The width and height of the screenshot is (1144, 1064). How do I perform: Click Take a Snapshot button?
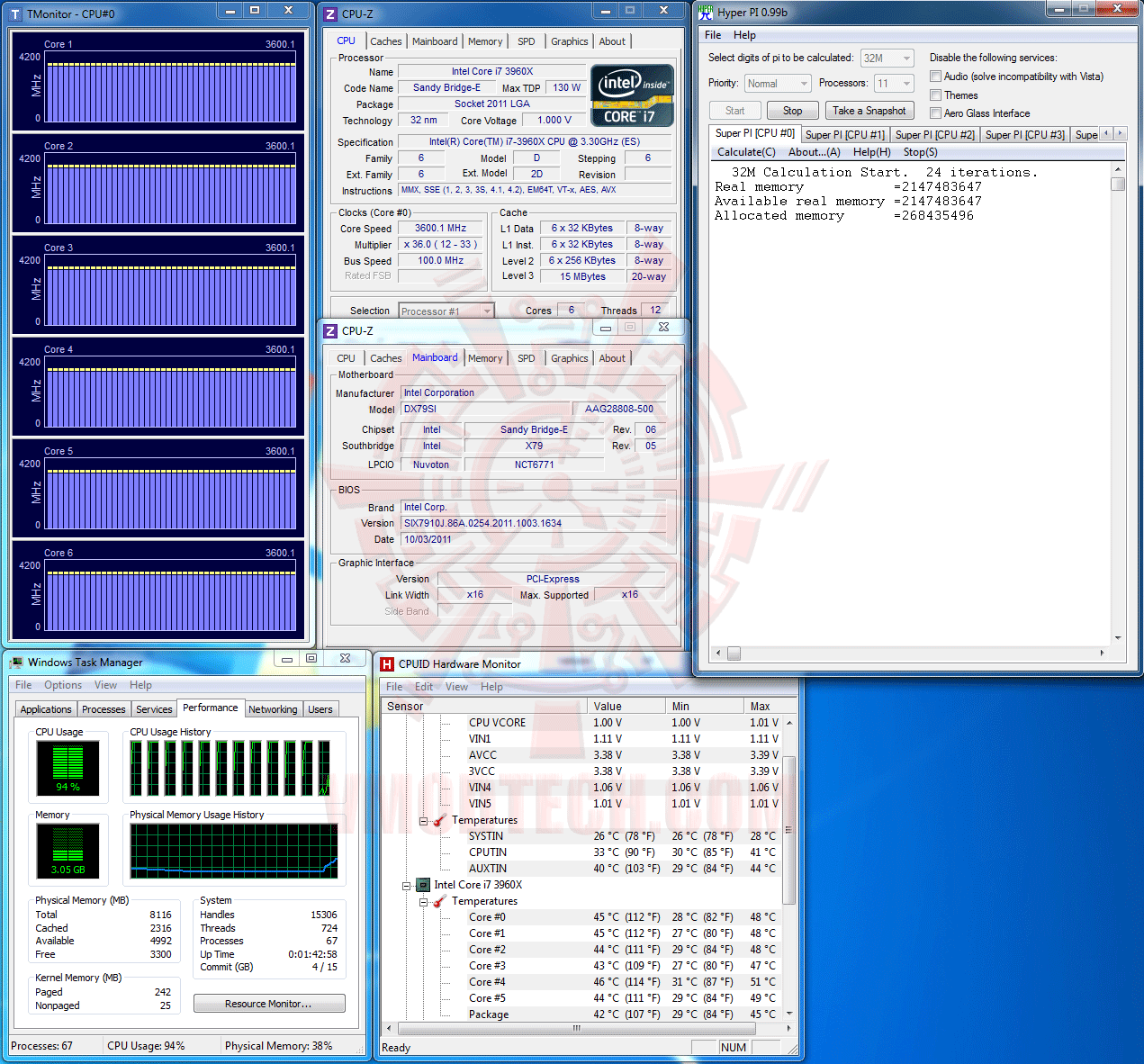coord(869,111)
